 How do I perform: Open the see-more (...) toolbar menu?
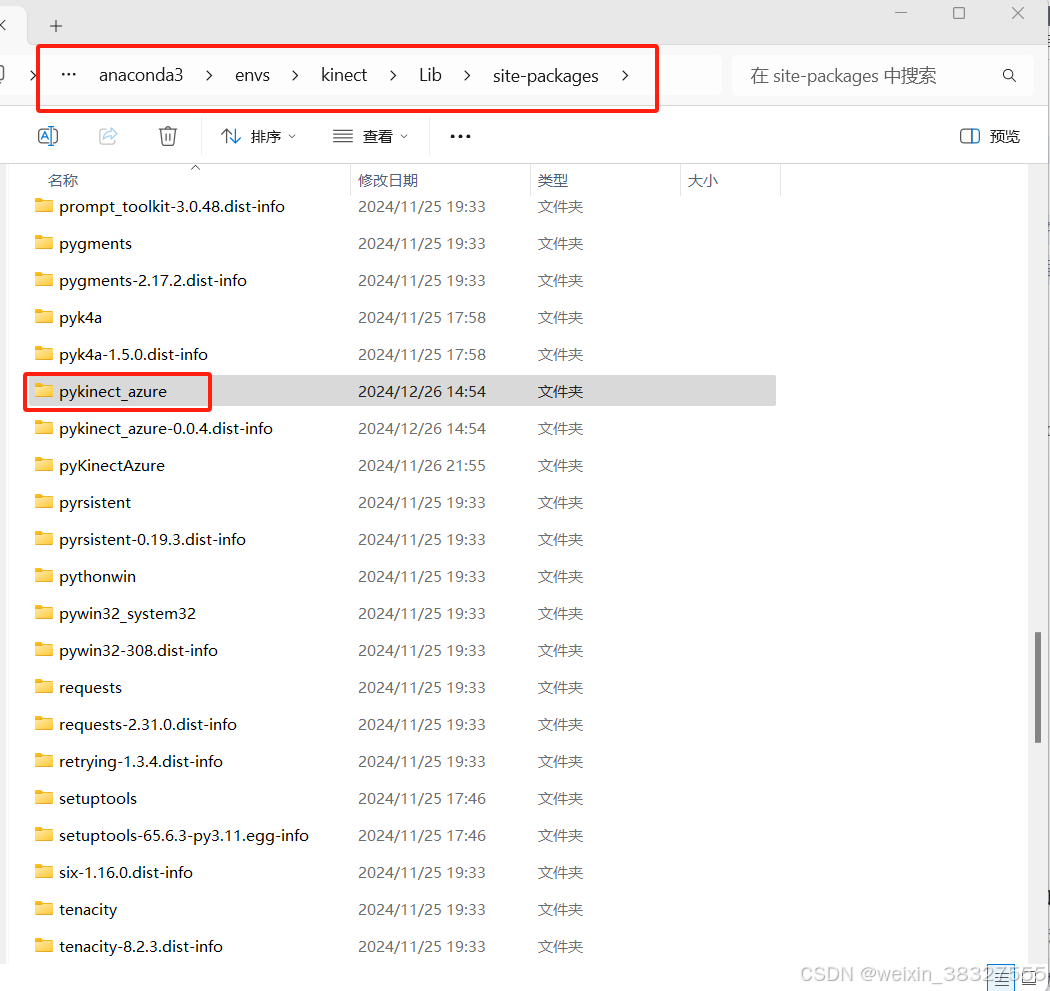(459, 135)
